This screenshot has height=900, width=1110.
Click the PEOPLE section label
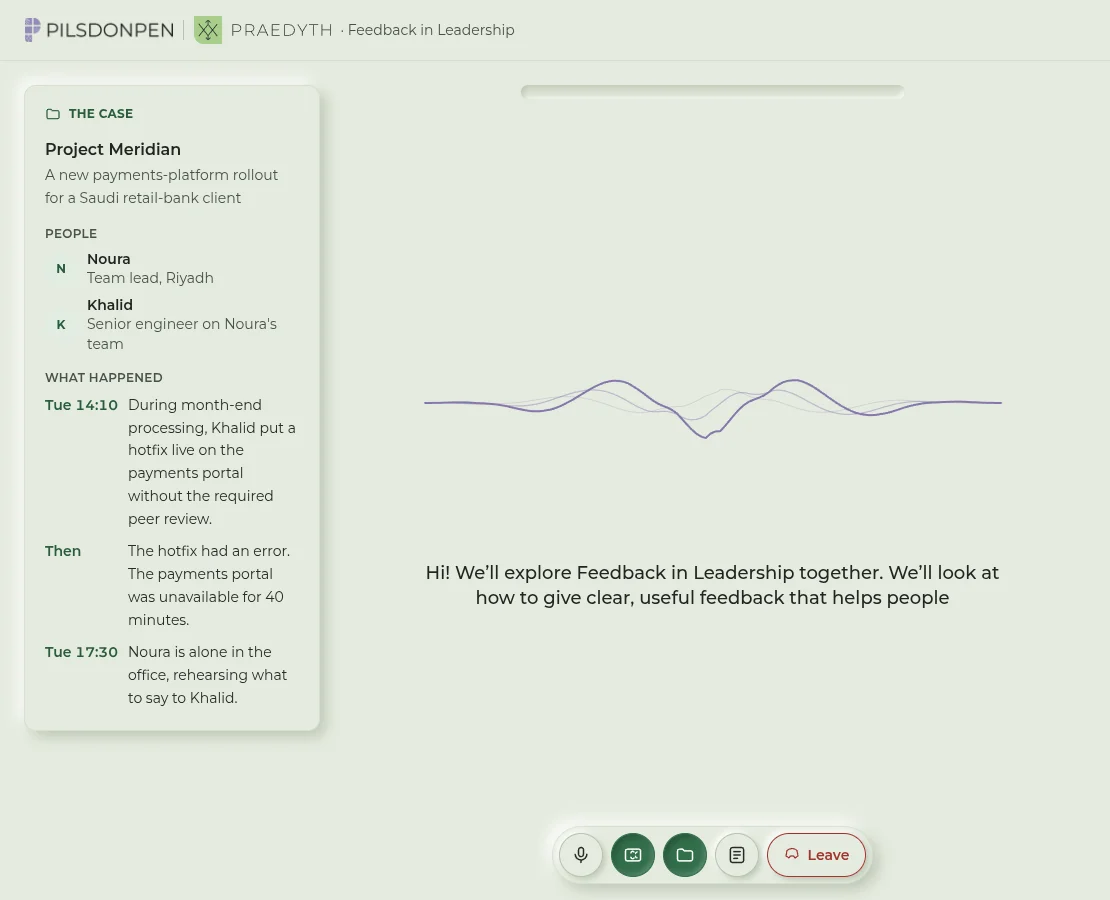[x=71, y=234]
